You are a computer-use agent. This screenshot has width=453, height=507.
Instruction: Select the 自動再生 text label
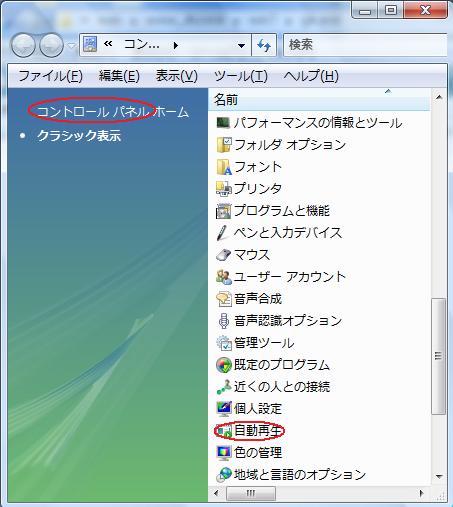pos(258,431)
